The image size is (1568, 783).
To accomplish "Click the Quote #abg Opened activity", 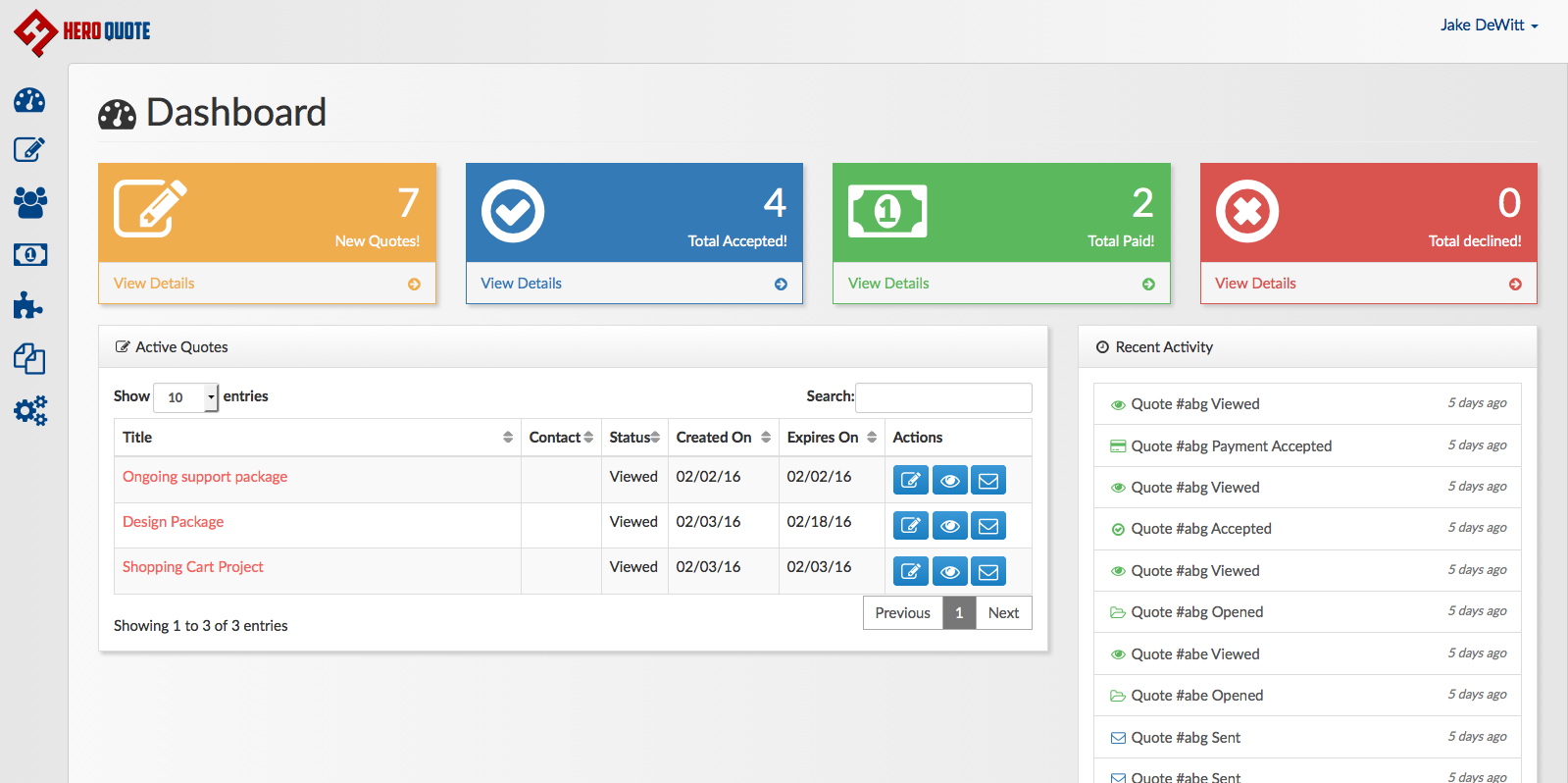I will (1307, 612).
